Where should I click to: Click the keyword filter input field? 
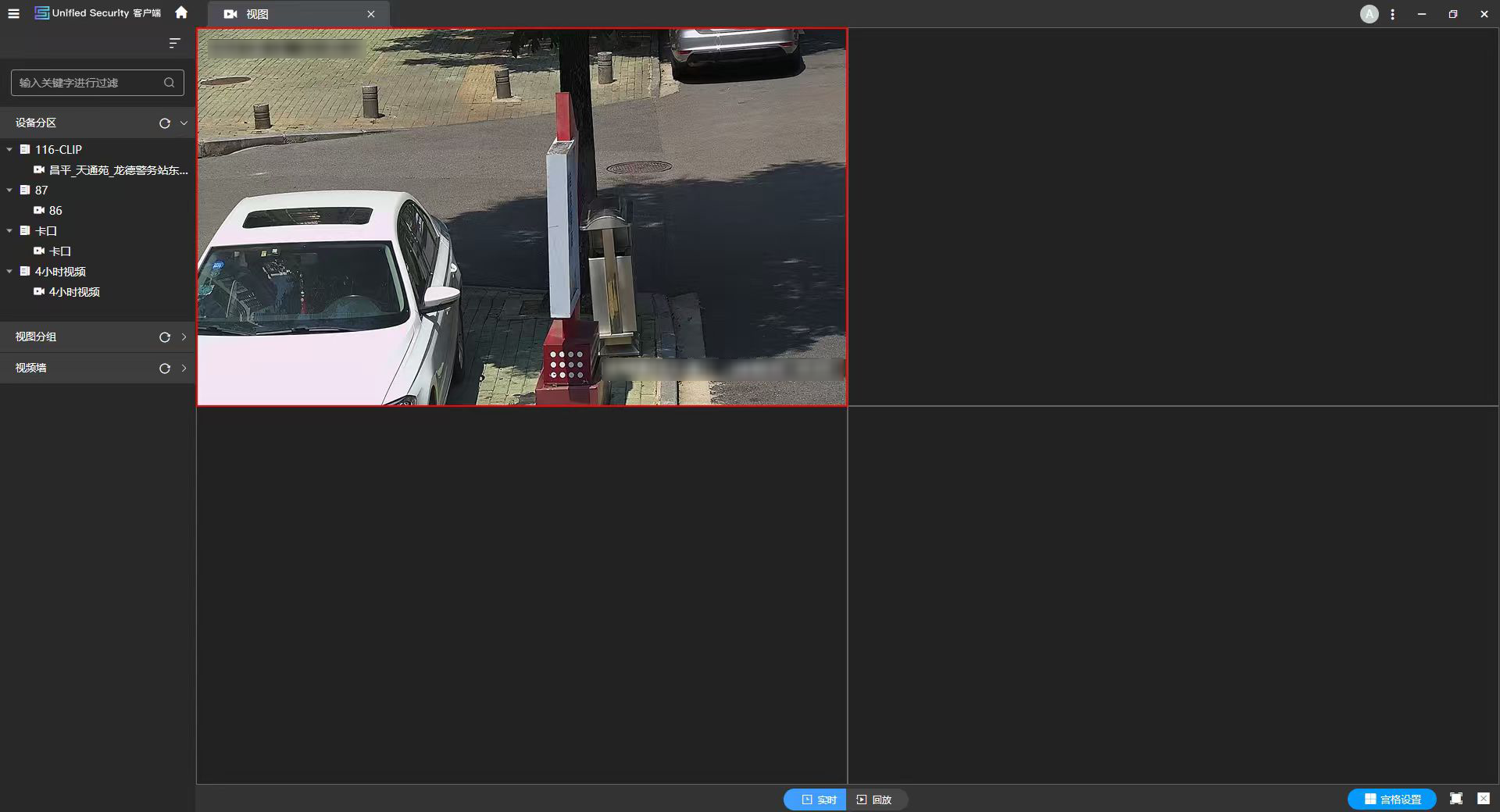[86, 83]
